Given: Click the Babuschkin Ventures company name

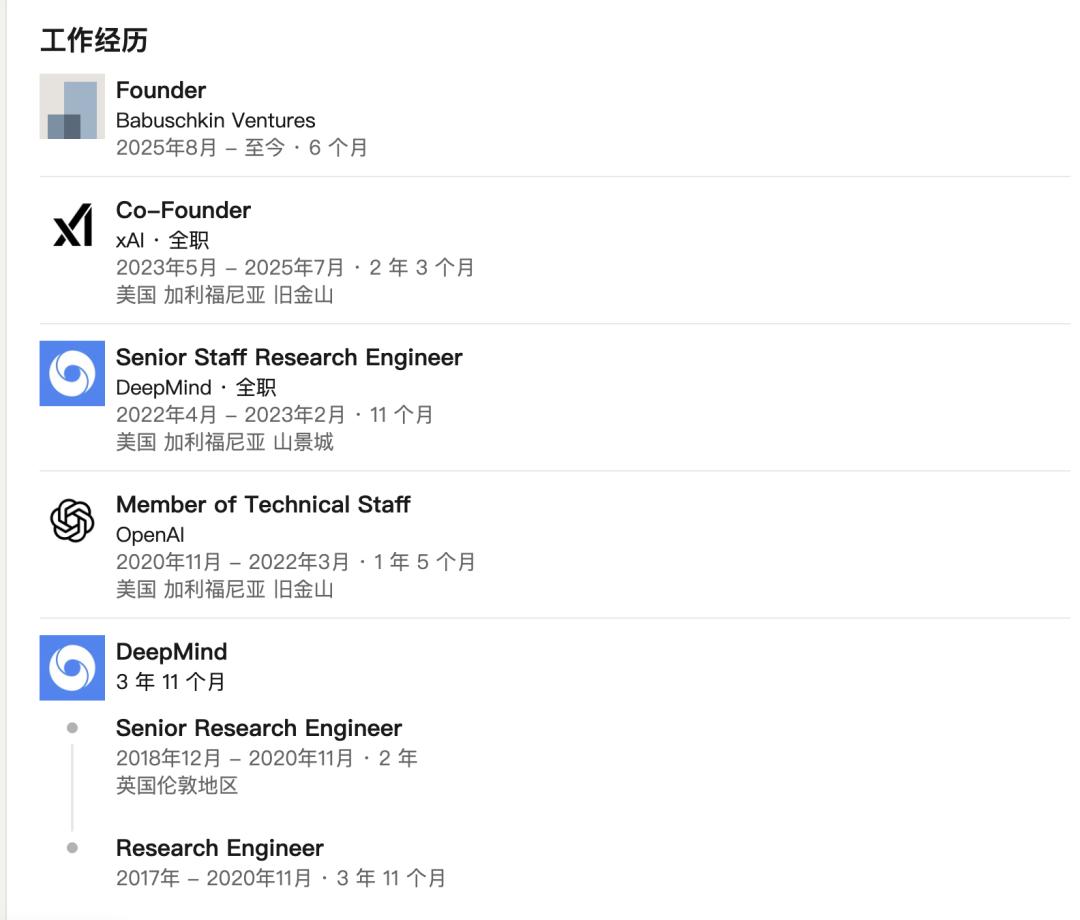Looking at the screenshot, I should click(215, 120).
